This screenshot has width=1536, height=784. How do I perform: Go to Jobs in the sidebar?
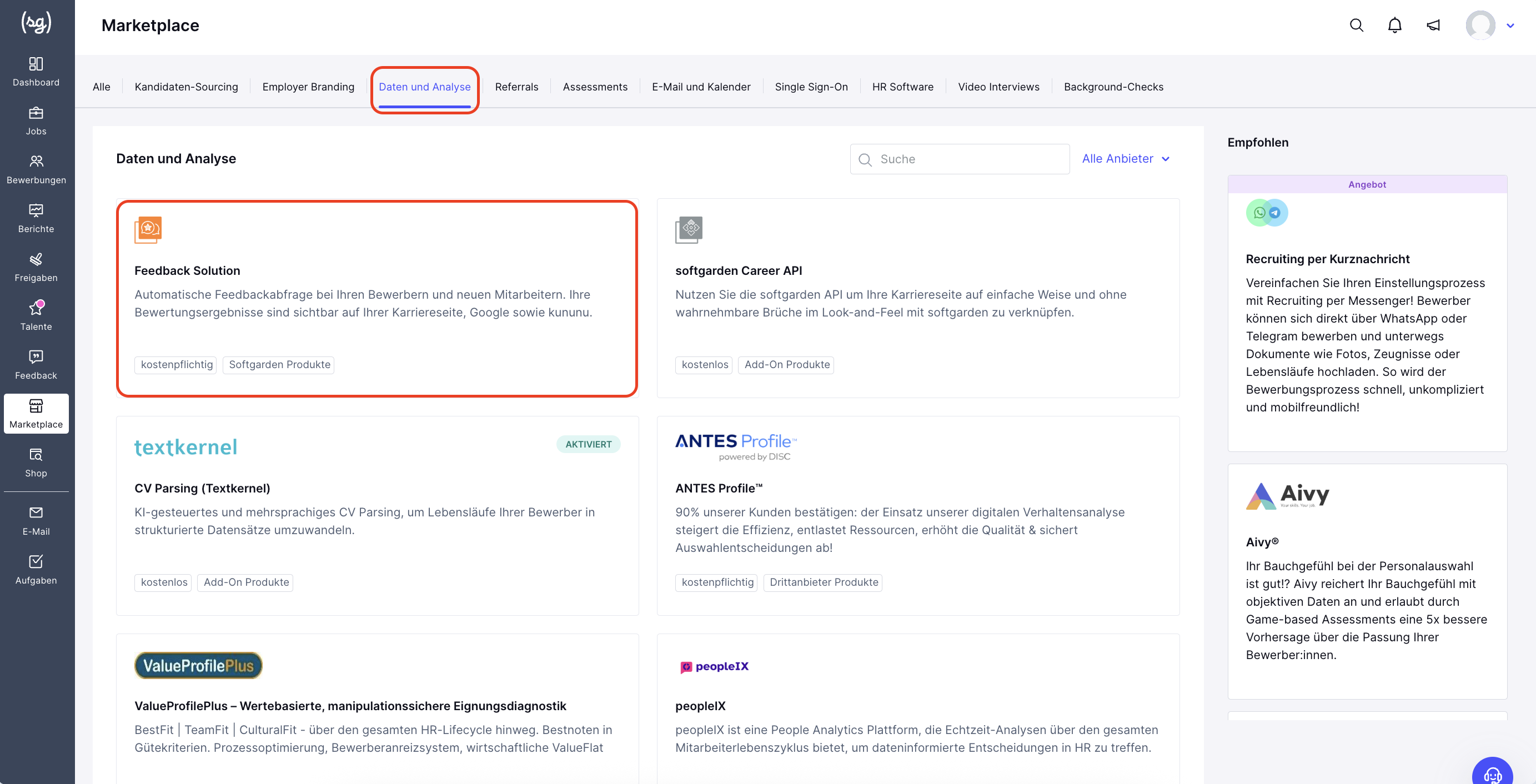tap(36, 120)
